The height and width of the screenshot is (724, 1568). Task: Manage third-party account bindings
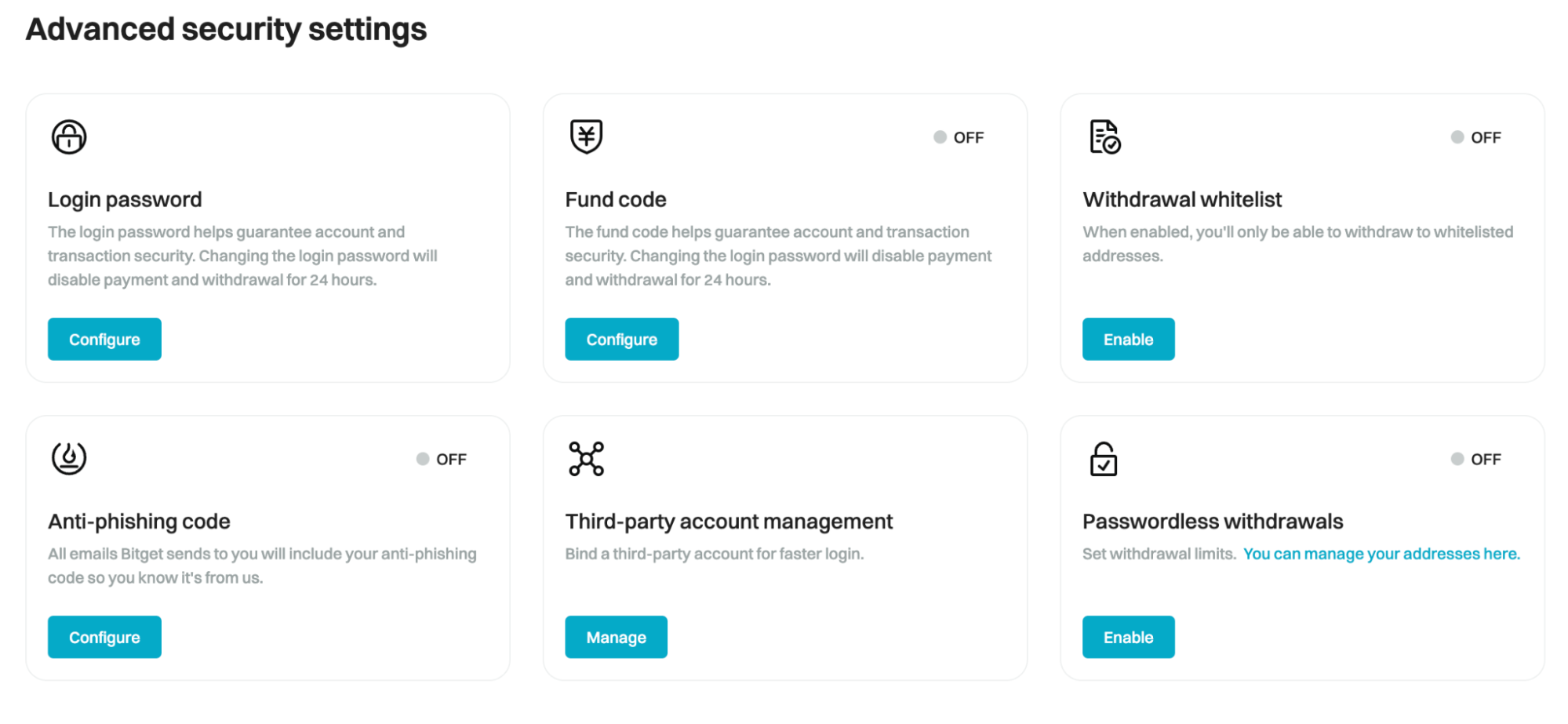pos(616,637)
